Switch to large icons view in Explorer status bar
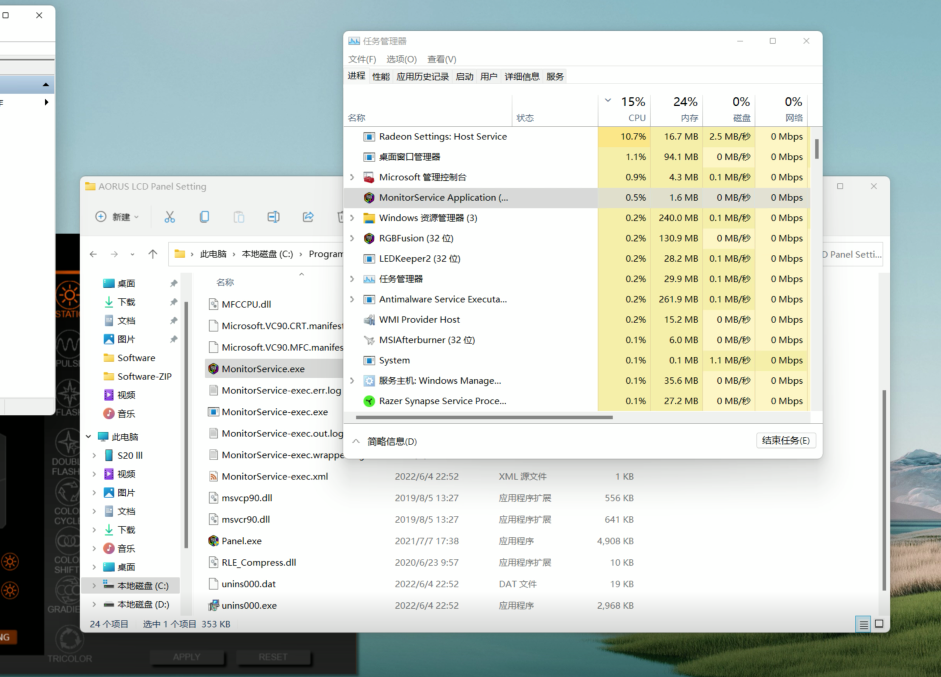 [x=878, y=624]
